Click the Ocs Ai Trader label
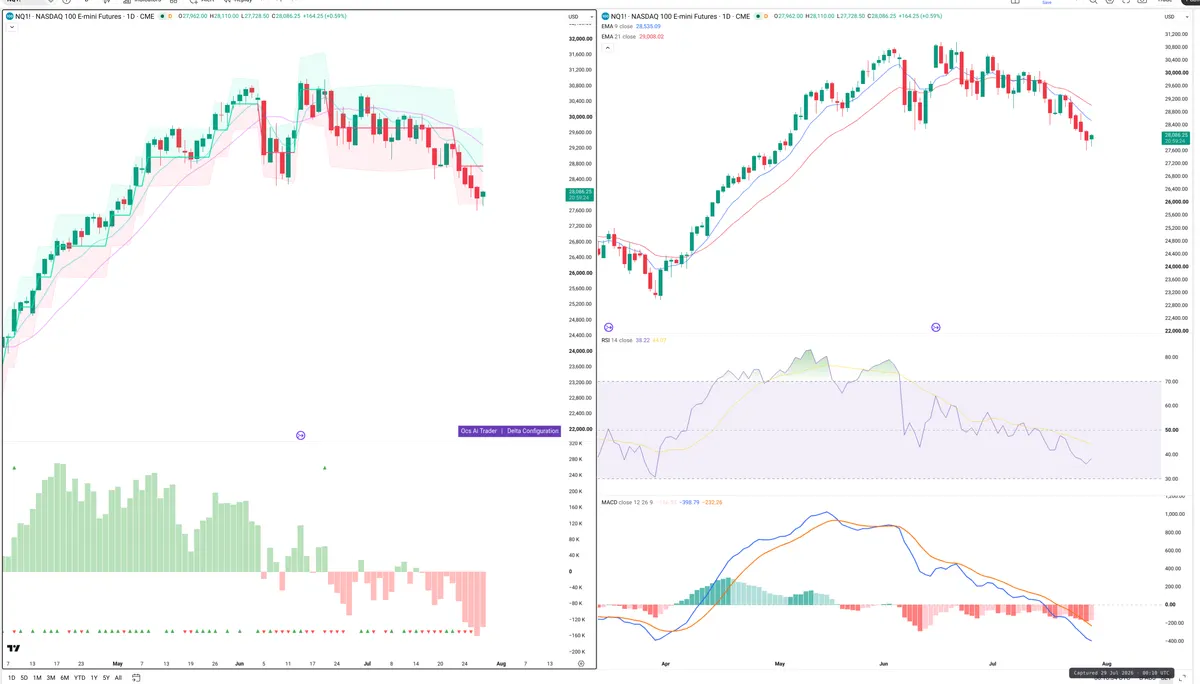1200x684 pixels. [479, 431]
